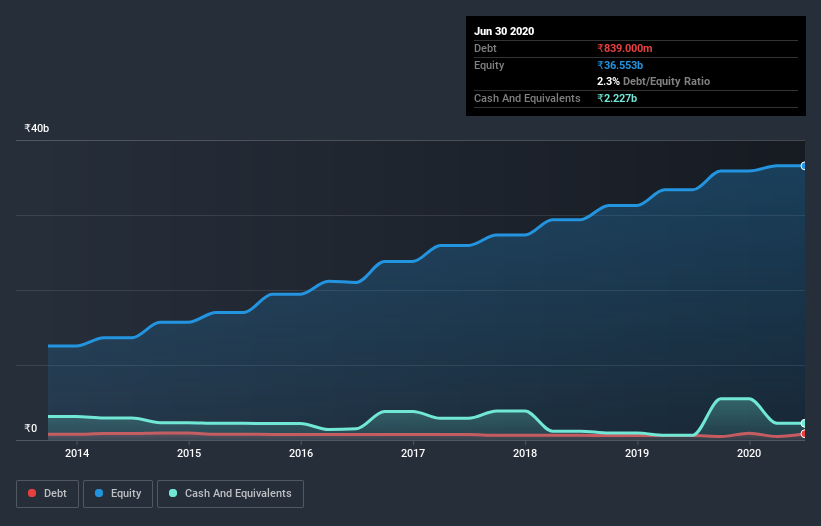Select the 2020 axis label

pos(749,453)
